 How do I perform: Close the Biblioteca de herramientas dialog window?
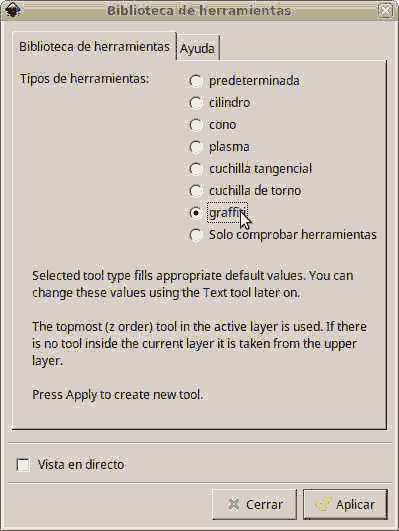386,11
